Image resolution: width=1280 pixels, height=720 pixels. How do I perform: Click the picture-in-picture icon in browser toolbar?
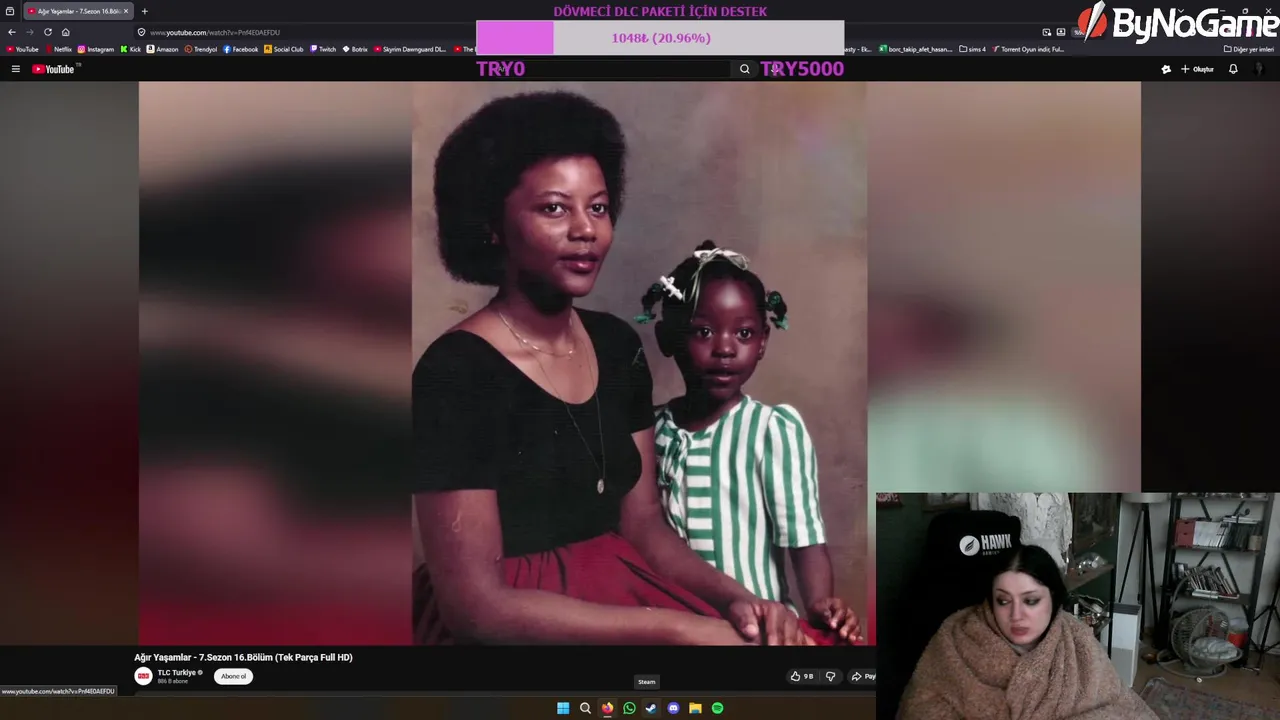click(1046, 32)
